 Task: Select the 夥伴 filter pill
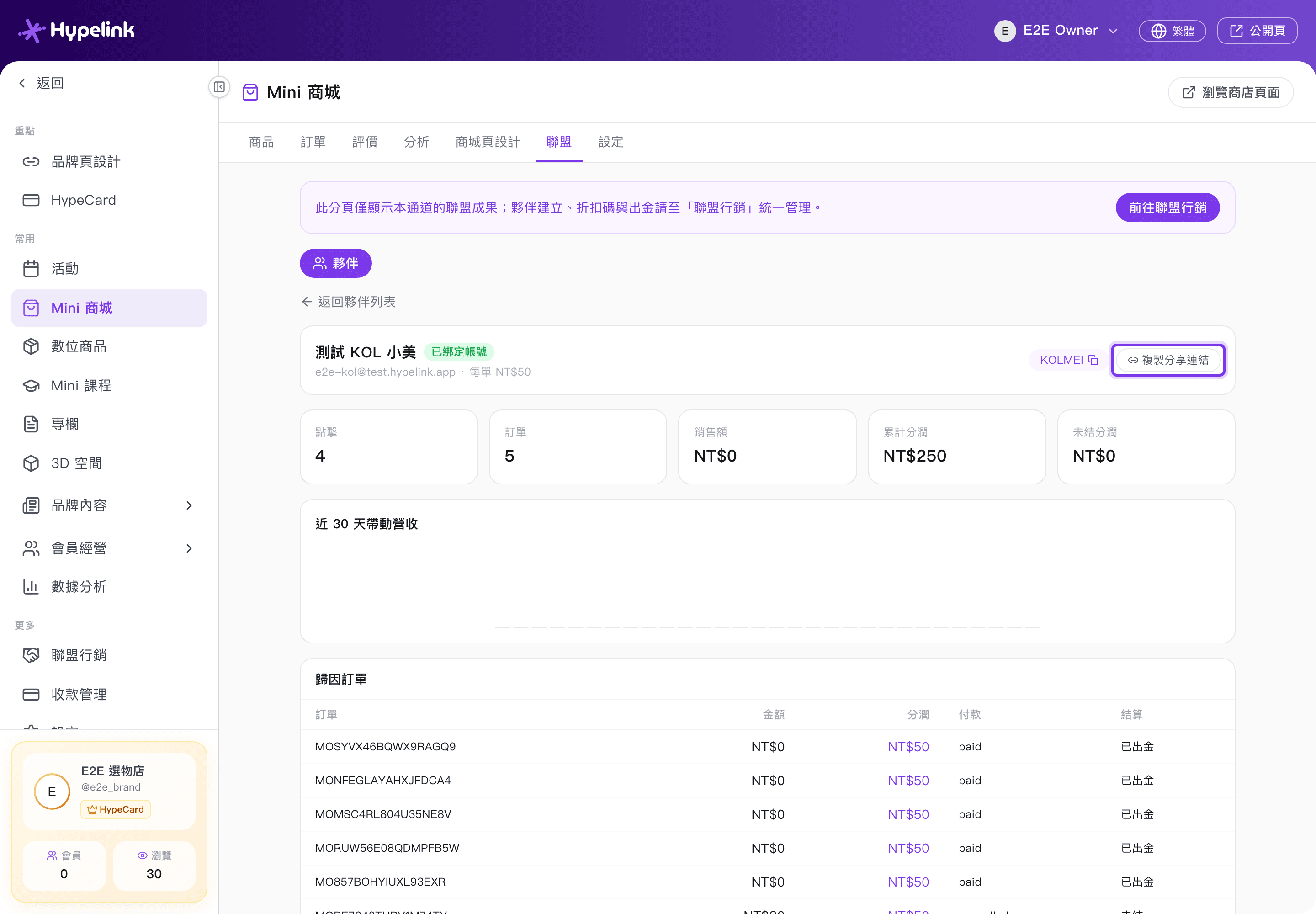[335, 263]
